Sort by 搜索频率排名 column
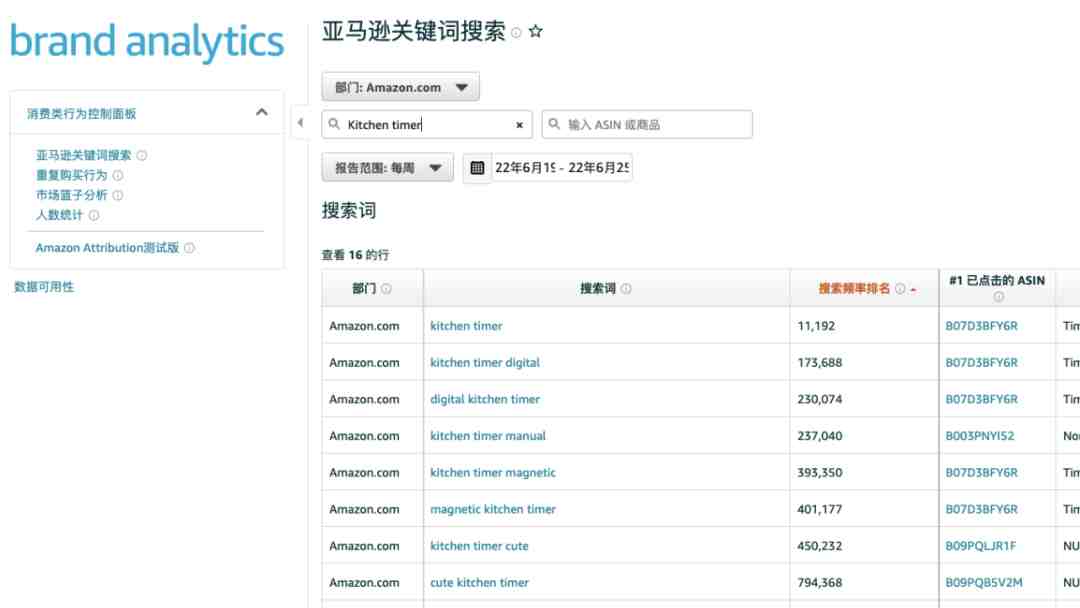Screen dimensions: 1080x608 pos(854,289)
